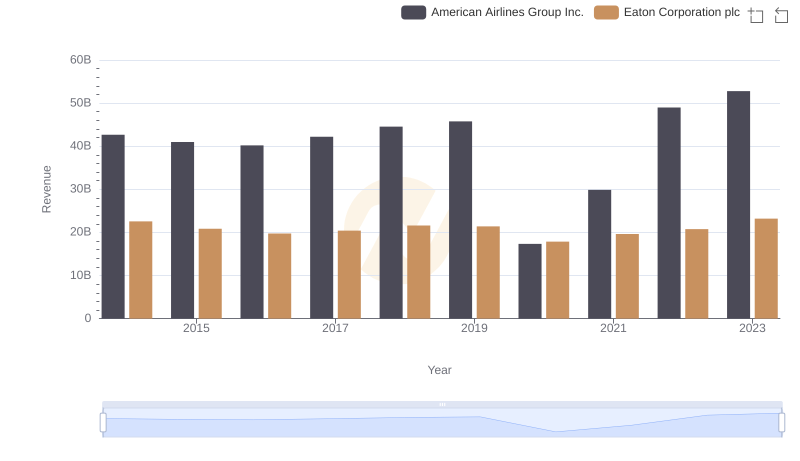Screen dimensions: 800x461
Task: Click the Eaton bar for 2020
Action: point(557,280)
